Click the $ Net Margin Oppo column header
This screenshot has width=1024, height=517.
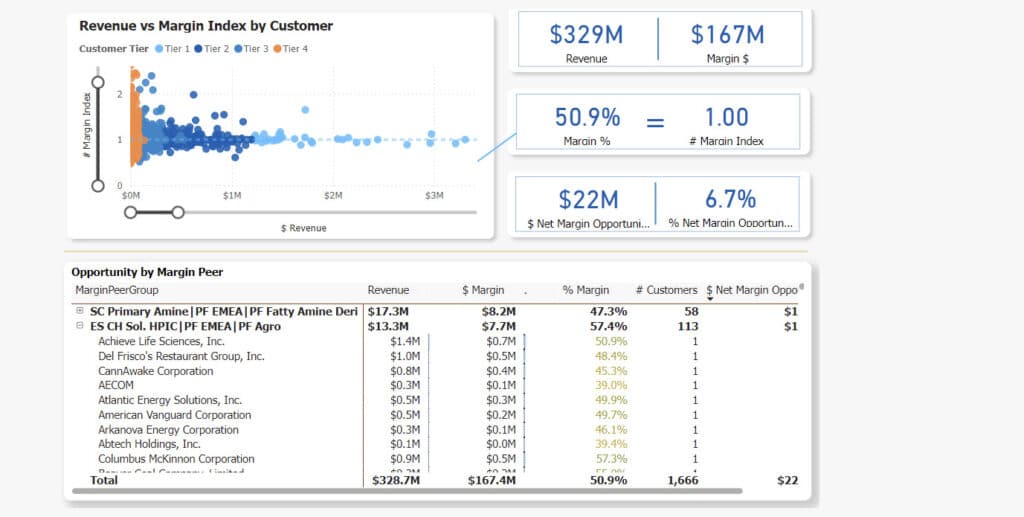pos(752,290)
